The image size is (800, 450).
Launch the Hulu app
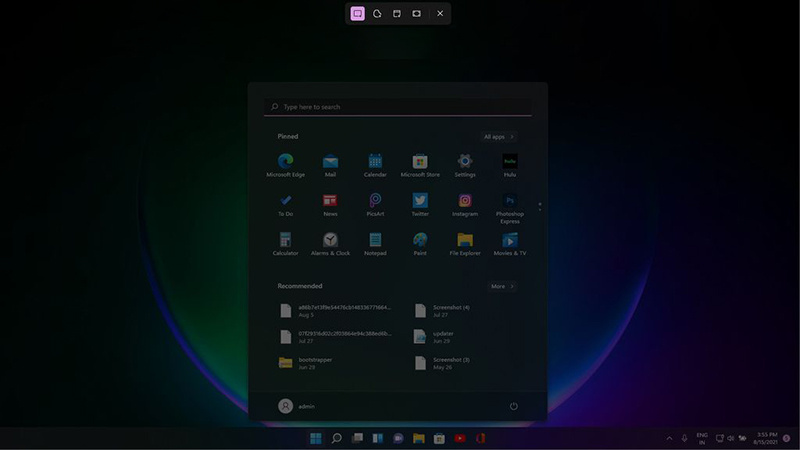pos(510,165)
